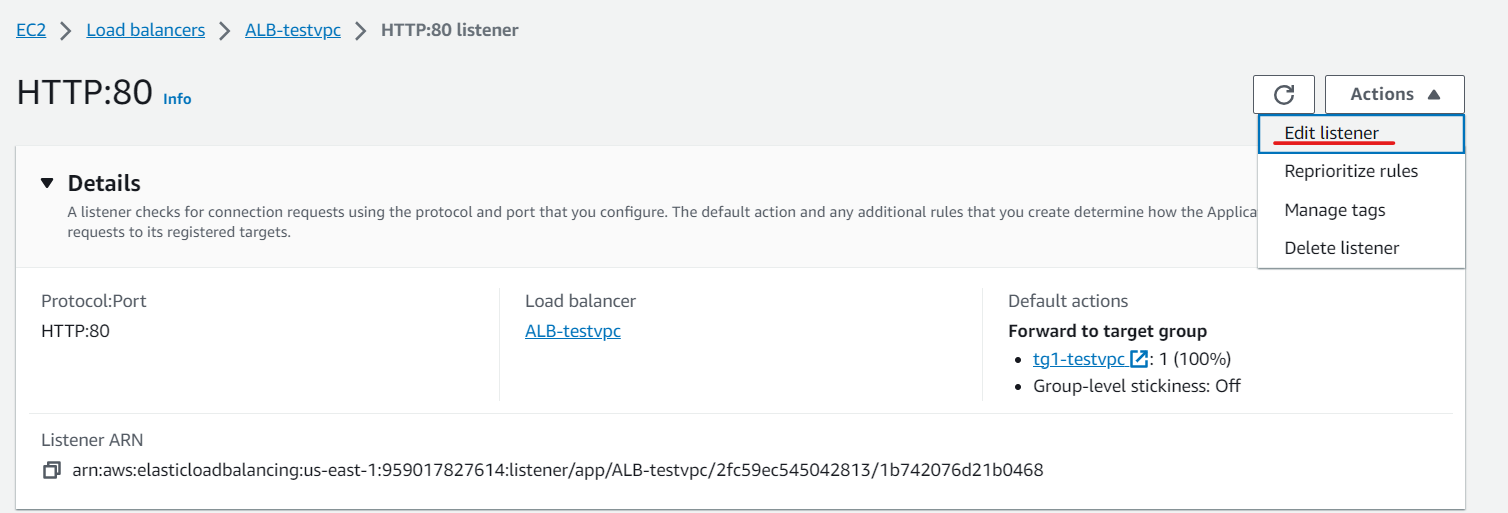
Task: Click the HTTP:80 value under Protocol:Port
Action: (x=75, y=331)
